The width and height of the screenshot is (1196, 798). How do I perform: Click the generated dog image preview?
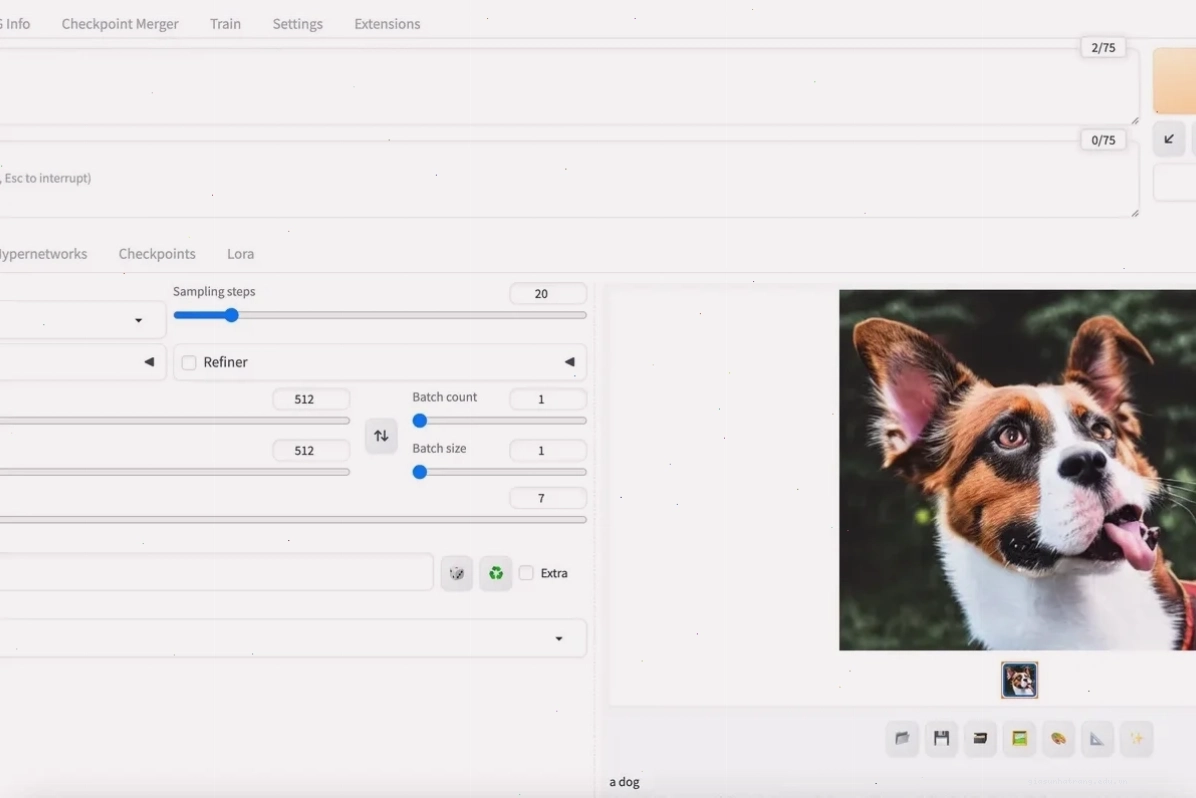click(1018, 470)
